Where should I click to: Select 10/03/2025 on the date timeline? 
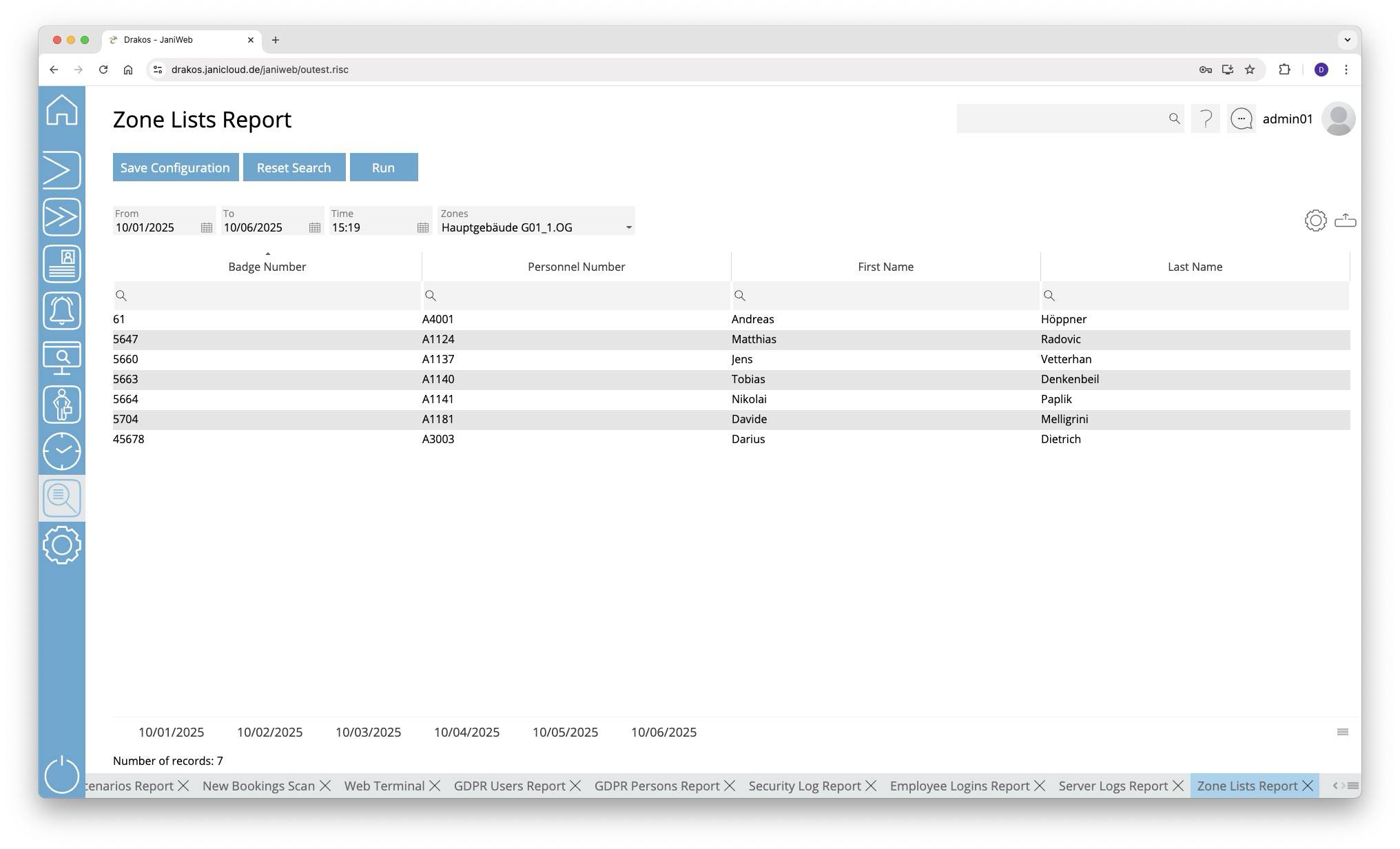[368, 732]
